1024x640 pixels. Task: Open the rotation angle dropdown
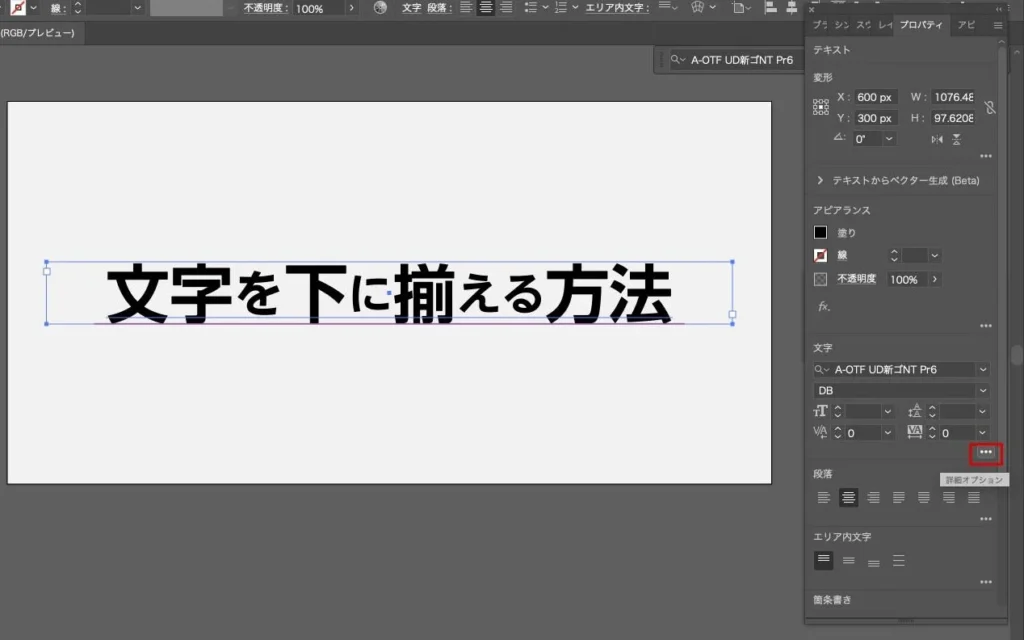click(889, 140)
